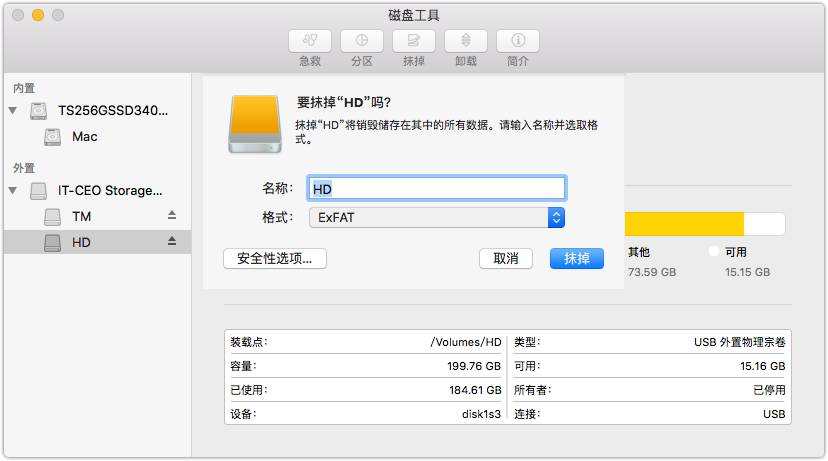The width and height of the screenshot is (828, 461).
Task: Click the yellow storage usage bar
Action: (684, 223)
